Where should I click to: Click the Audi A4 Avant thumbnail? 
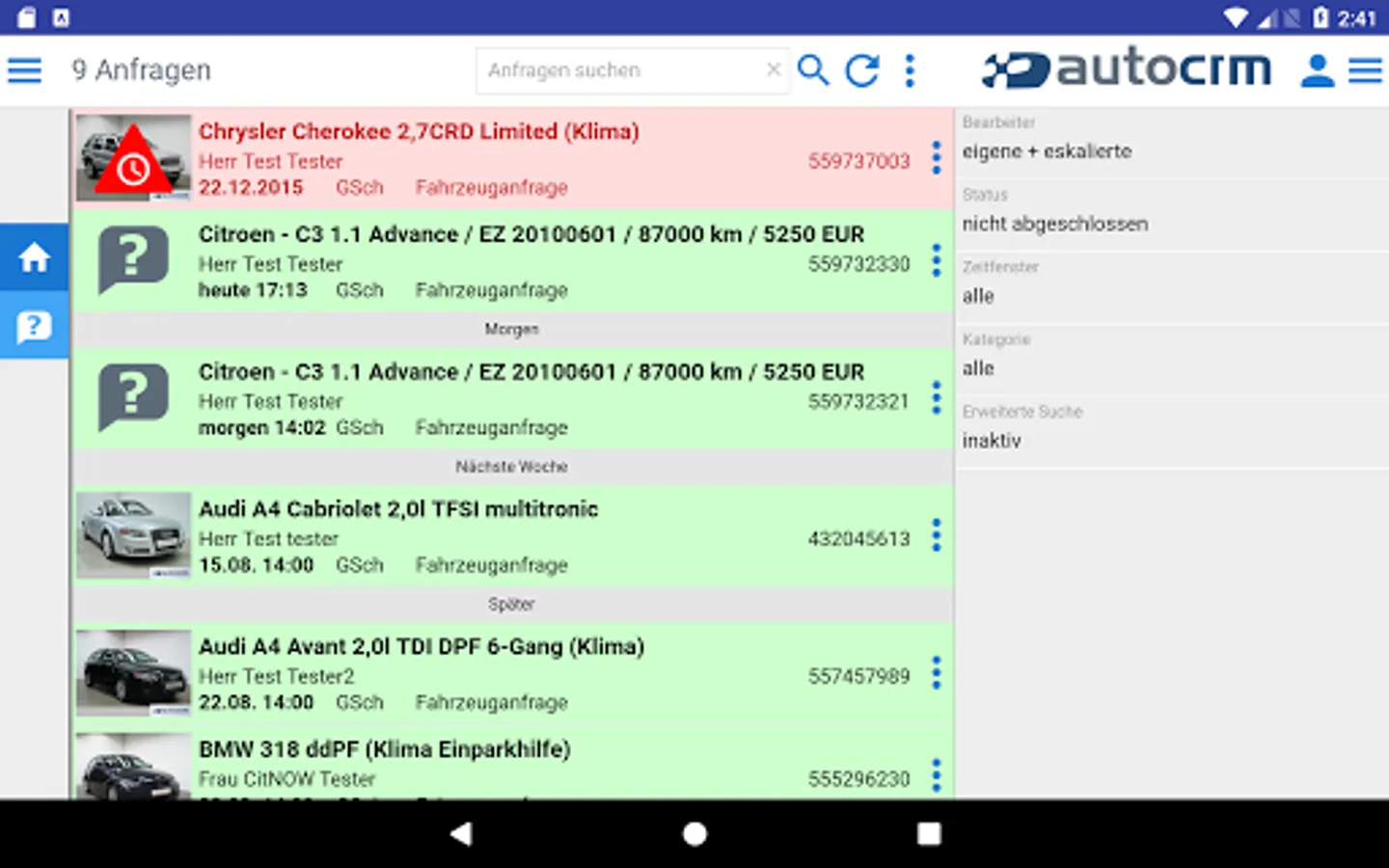click(133, 673)
